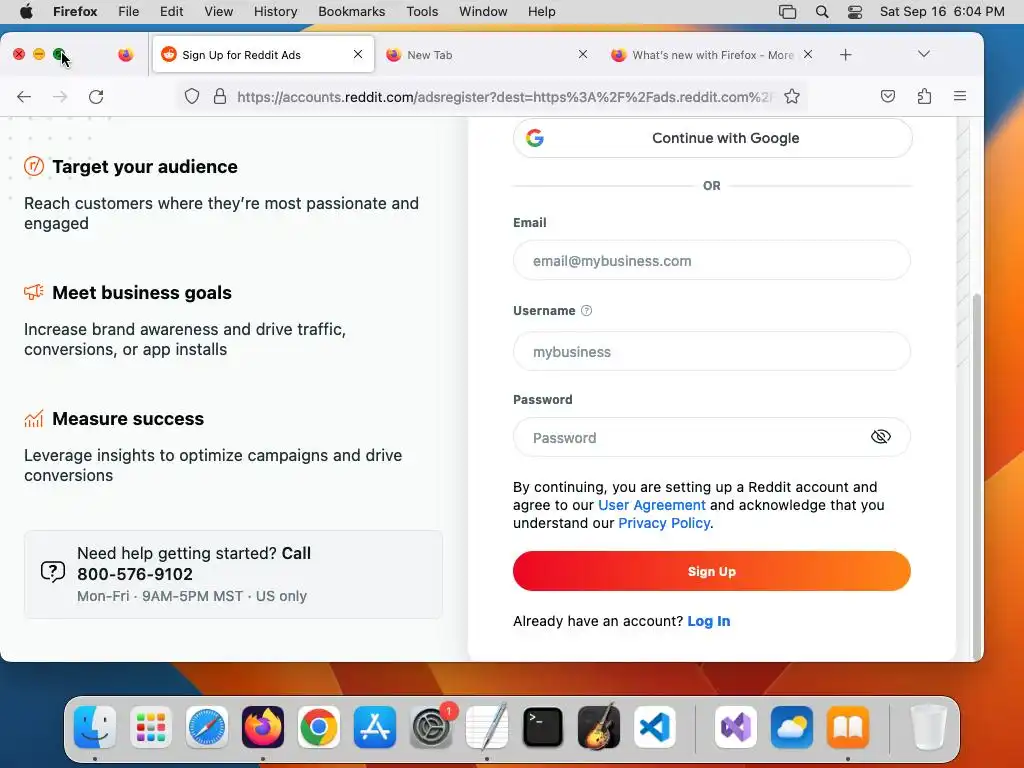Click the forward navigation arrow
Image resolution: width=1024 pixels, height=768 pixels.
pos(60,97)
